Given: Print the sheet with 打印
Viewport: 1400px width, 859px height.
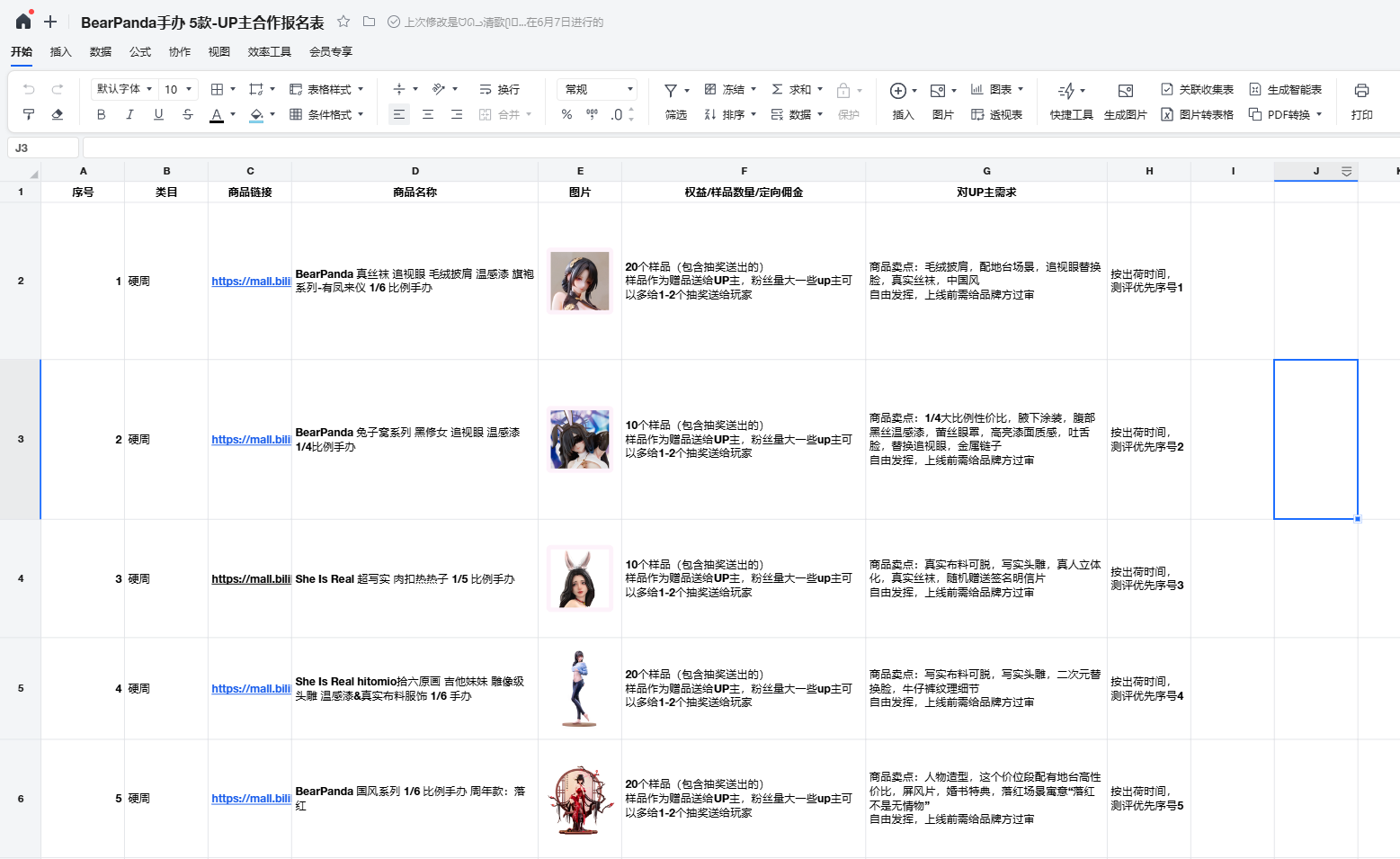Looking at the screenshot, I should (1361, 101).
